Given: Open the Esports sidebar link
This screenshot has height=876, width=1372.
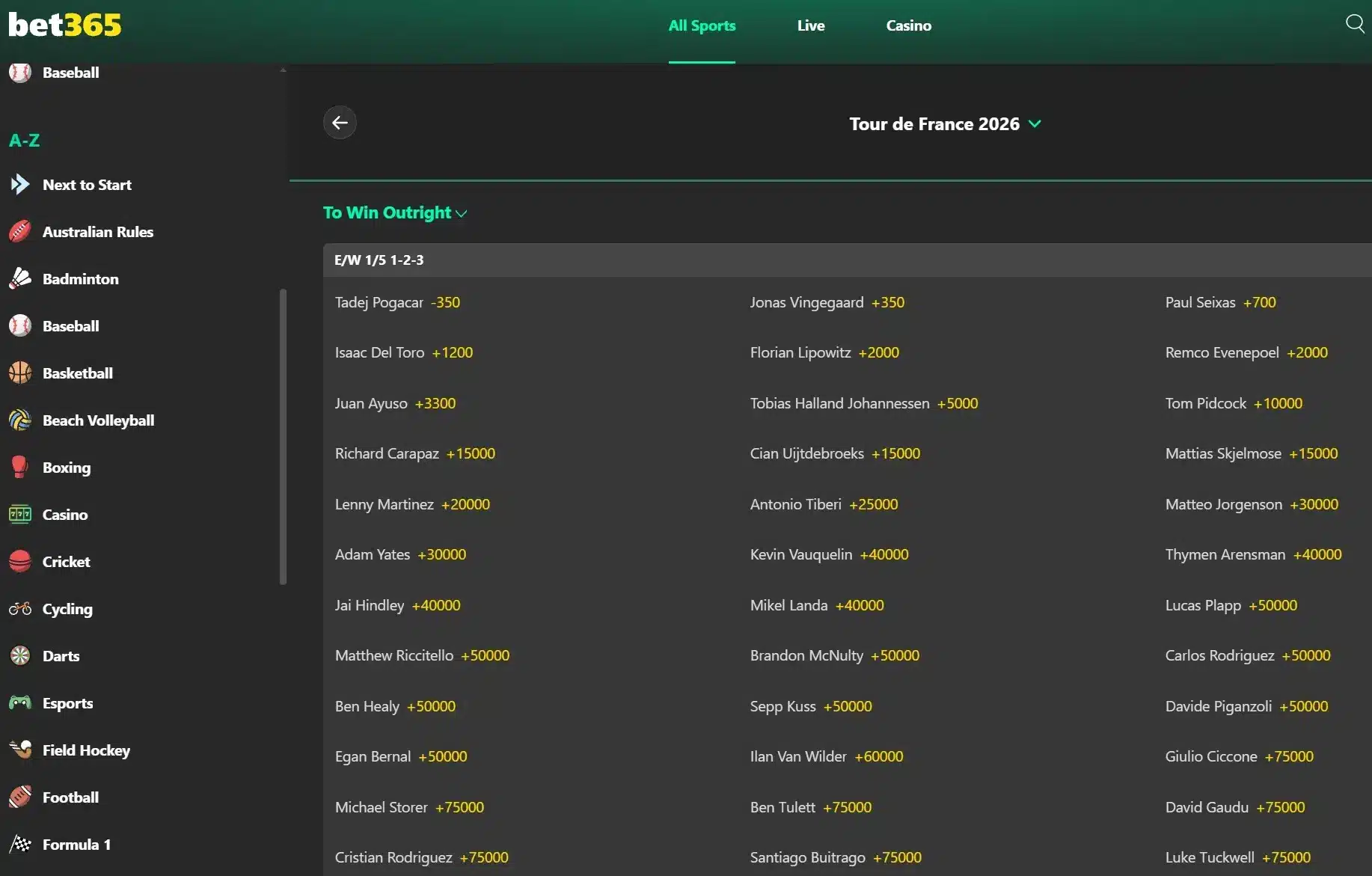Looking at the screenshot, I should [67, 703].
